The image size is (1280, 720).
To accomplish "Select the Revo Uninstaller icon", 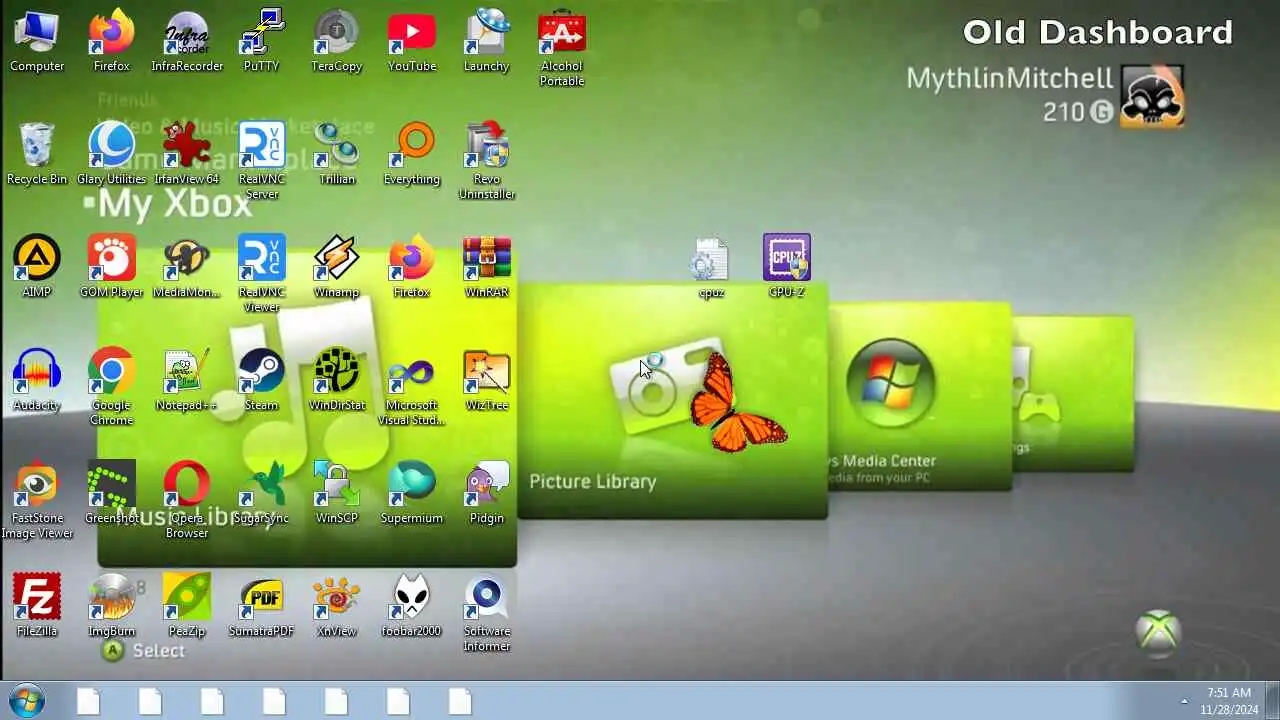I will 487,162.
